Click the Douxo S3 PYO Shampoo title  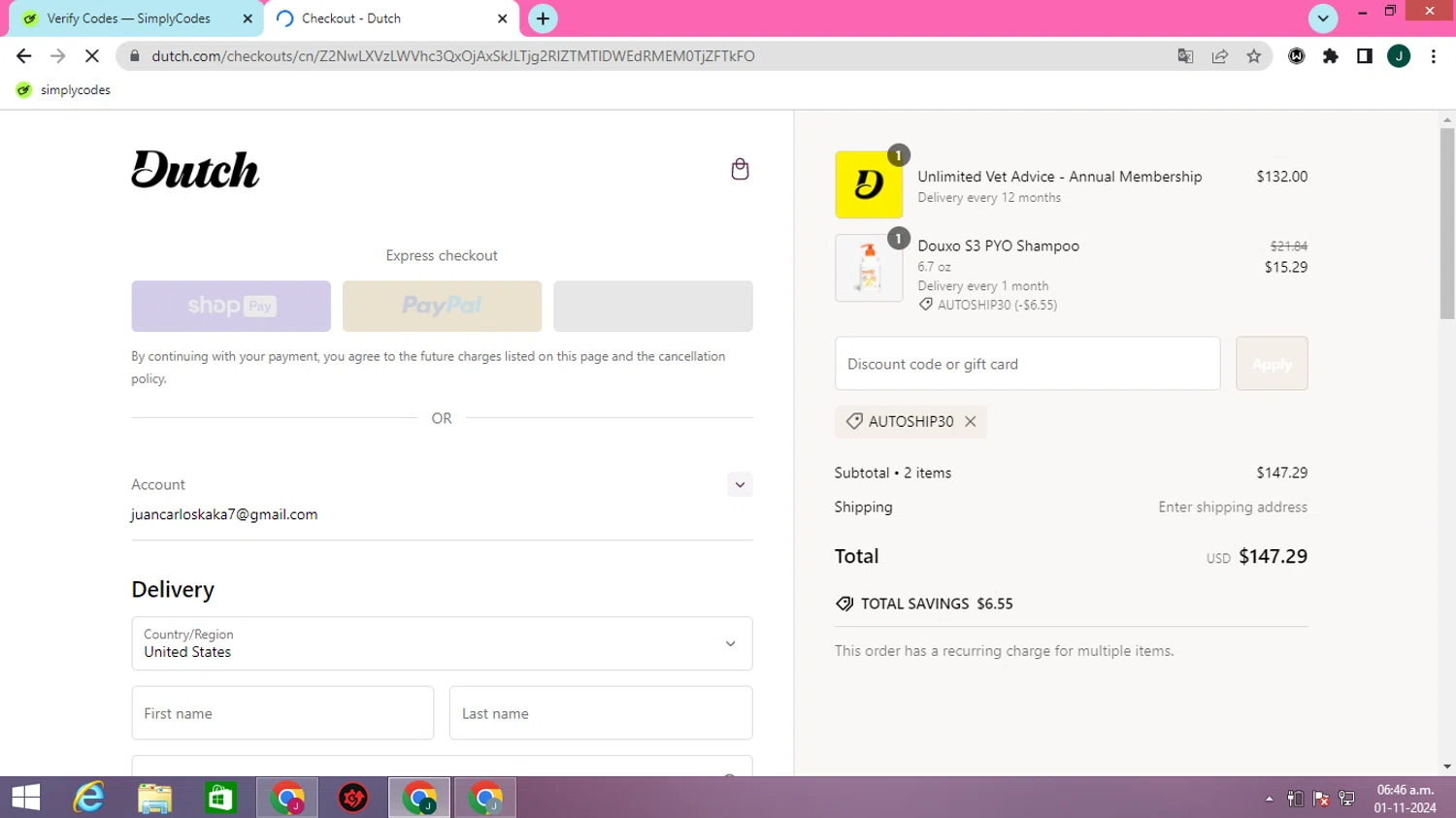point(999,245)
